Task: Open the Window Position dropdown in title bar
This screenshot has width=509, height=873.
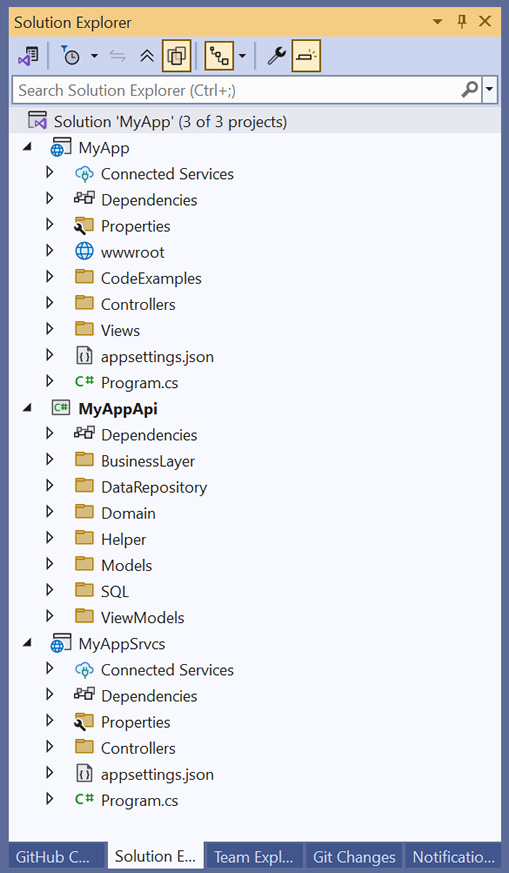Action: [438, 22]
